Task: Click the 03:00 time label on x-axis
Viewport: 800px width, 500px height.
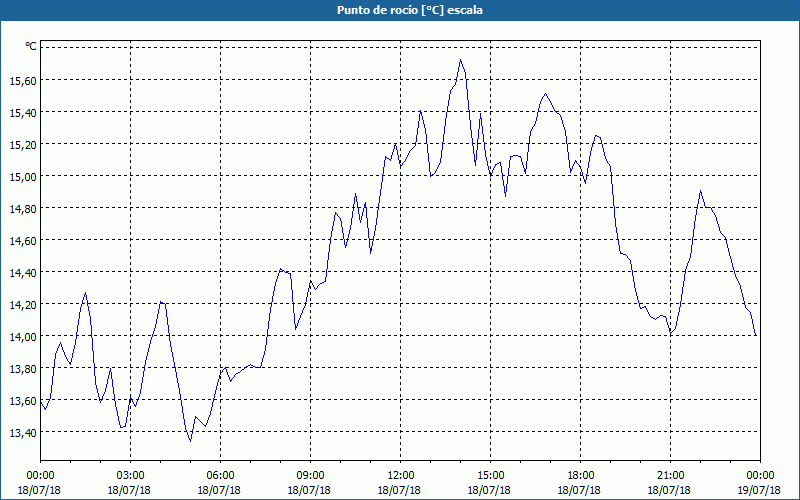Action: (x=130, y=476)
